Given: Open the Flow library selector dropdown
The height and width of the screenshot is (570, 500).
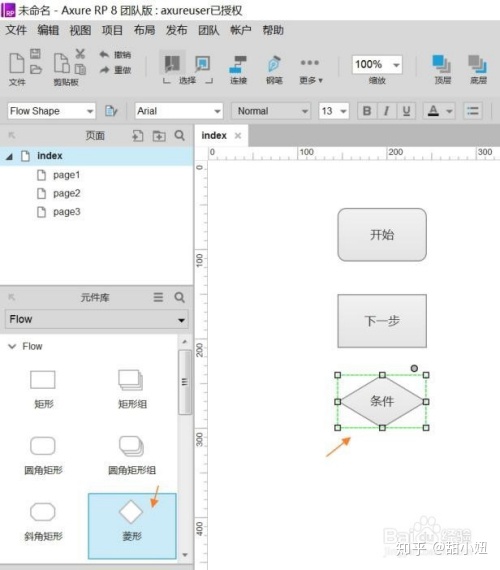Looking at the screenshot, I should pyautogui.click(x=97, y=319).
